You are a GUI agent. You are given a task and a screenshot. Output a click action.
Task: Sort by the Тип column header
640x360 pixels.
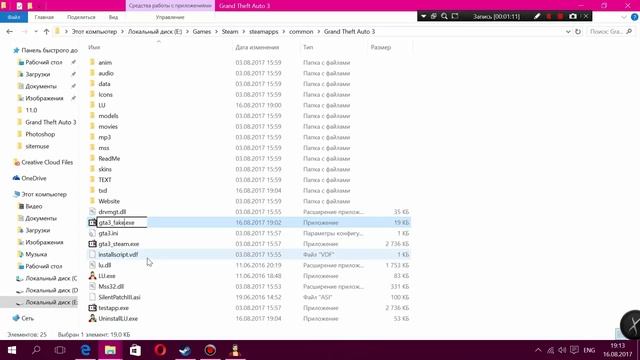308,47
